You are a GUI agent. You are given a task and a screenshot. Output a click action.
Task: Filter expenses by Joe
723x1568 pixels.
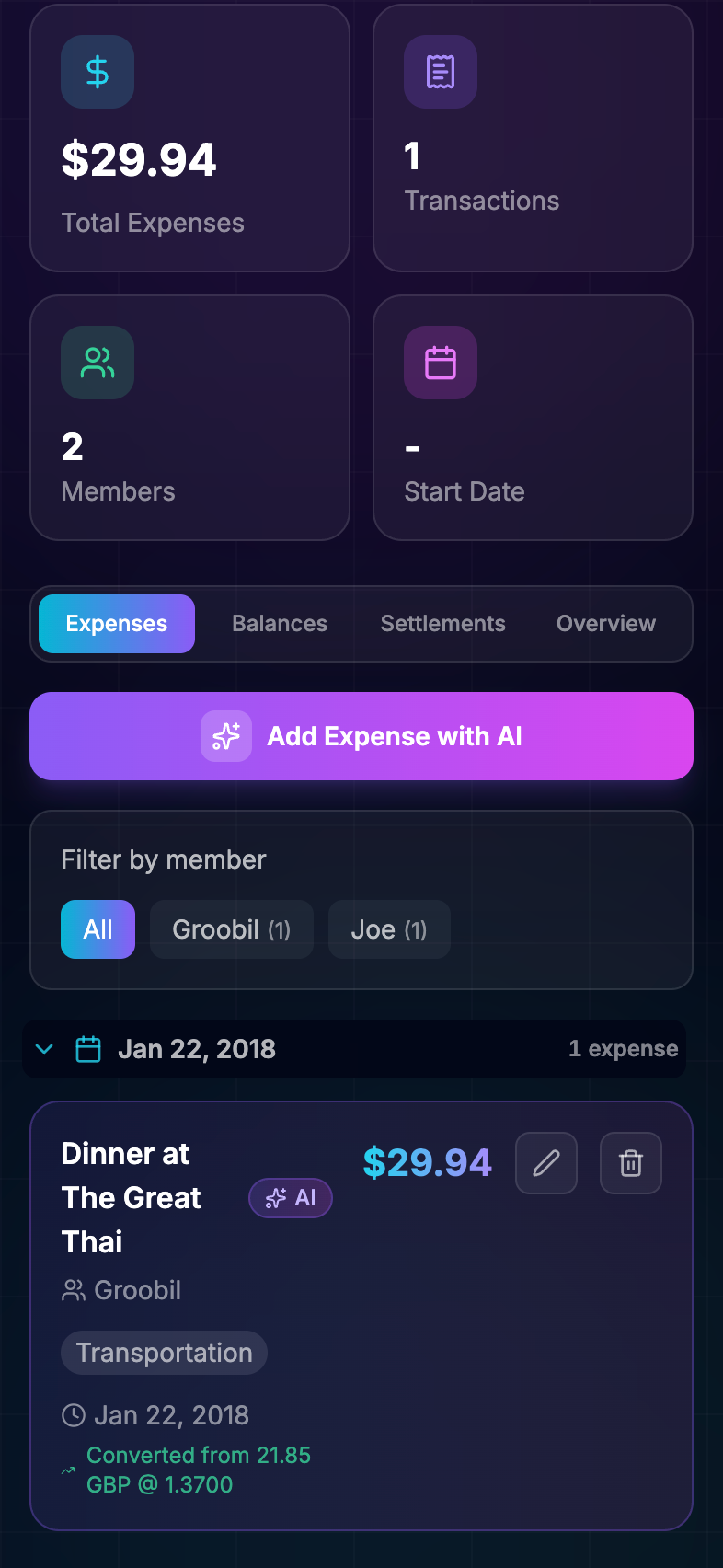(389, 929)
